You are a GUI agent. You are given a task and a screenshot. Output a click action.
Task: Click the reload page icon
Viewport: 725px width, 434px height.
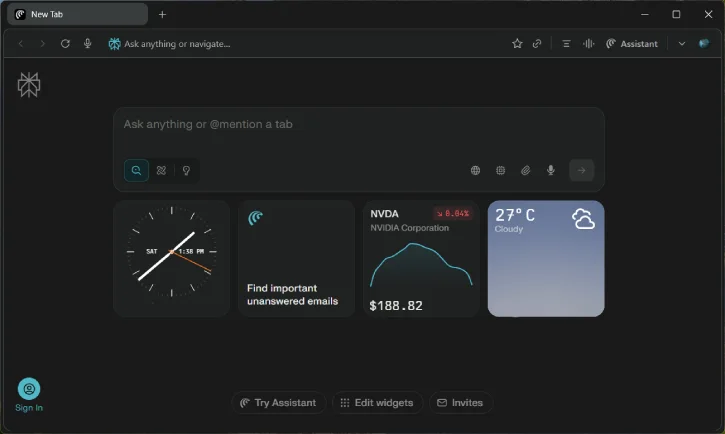point(65,44)
